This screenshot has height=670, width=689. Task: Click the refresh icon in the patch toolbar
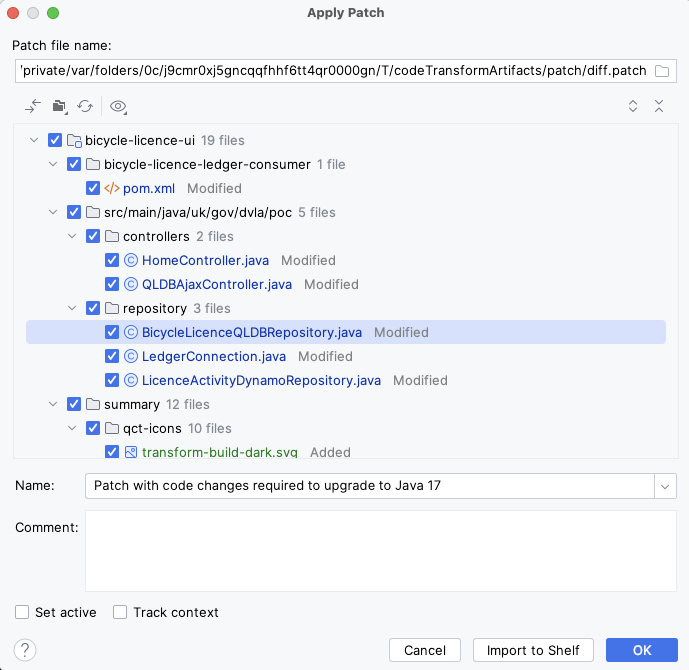tap(85, 106)
